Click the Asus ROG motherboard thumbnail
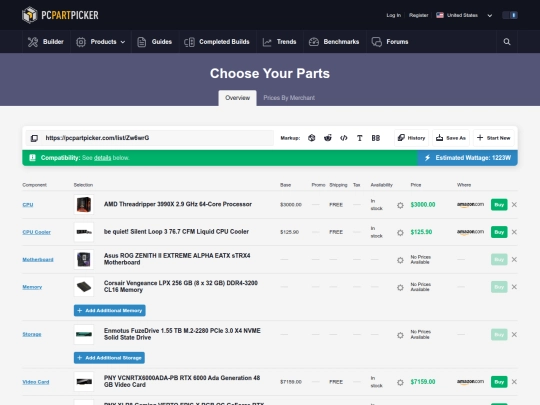This screenshot has height=405, width=540. coord(84,259)
